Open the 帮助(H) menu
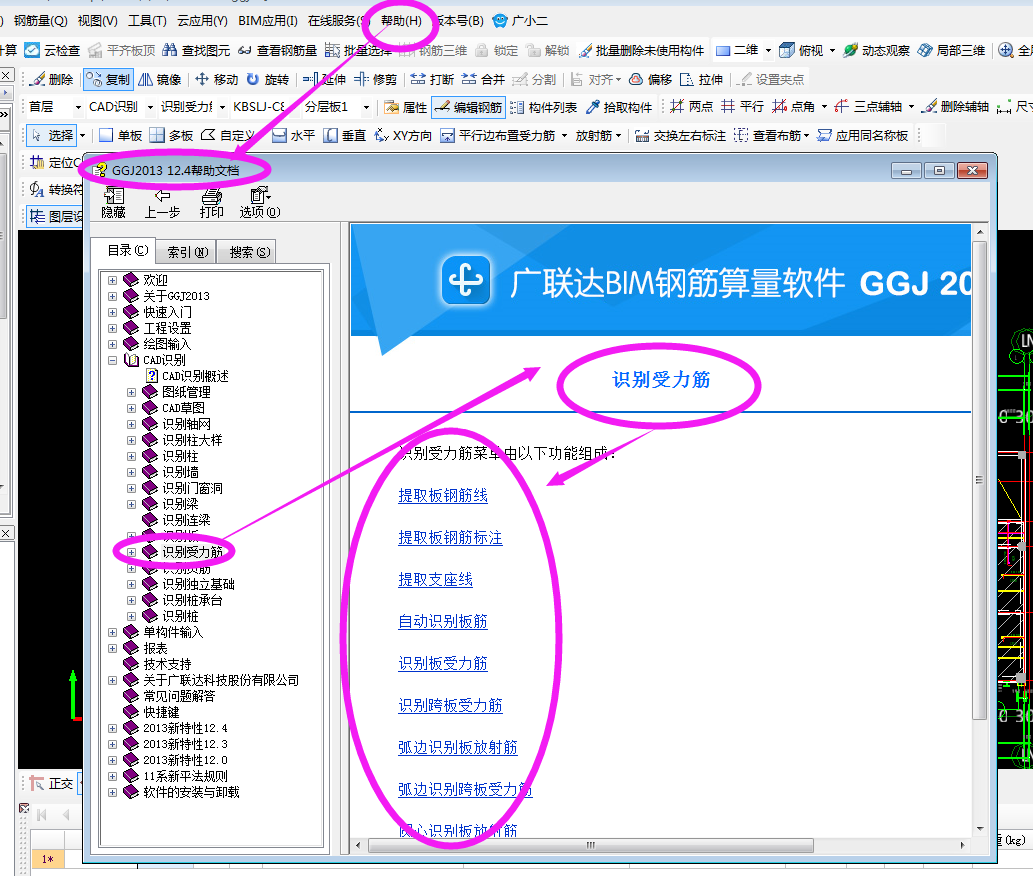 coord(401,20)
